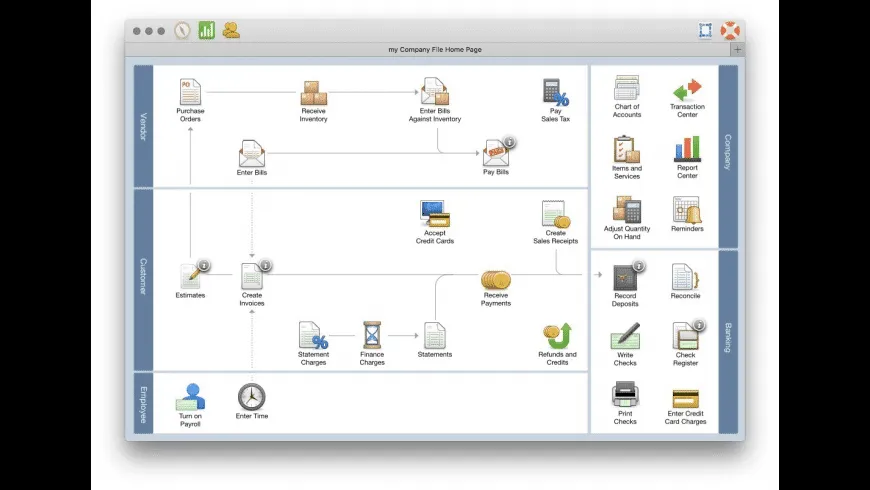The height and width of the screenshot is (490, 870).
Task: Click info badge on Check Register
Action: 699,325
